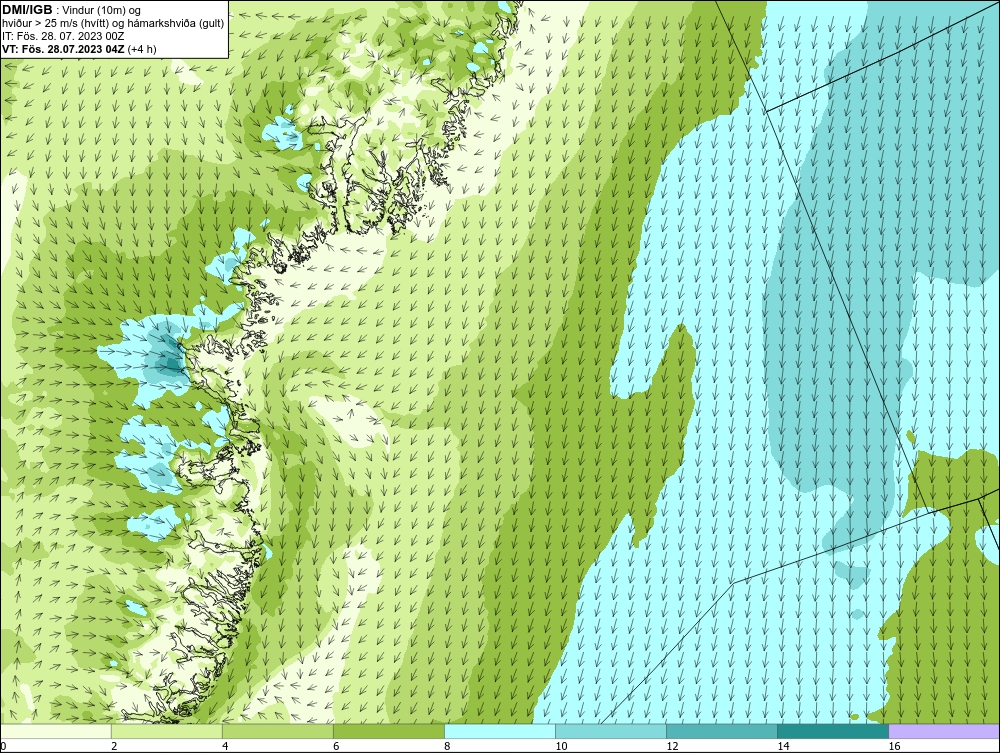Click the scale label '14'
The image size is (1000, 753).
(783, 747)
